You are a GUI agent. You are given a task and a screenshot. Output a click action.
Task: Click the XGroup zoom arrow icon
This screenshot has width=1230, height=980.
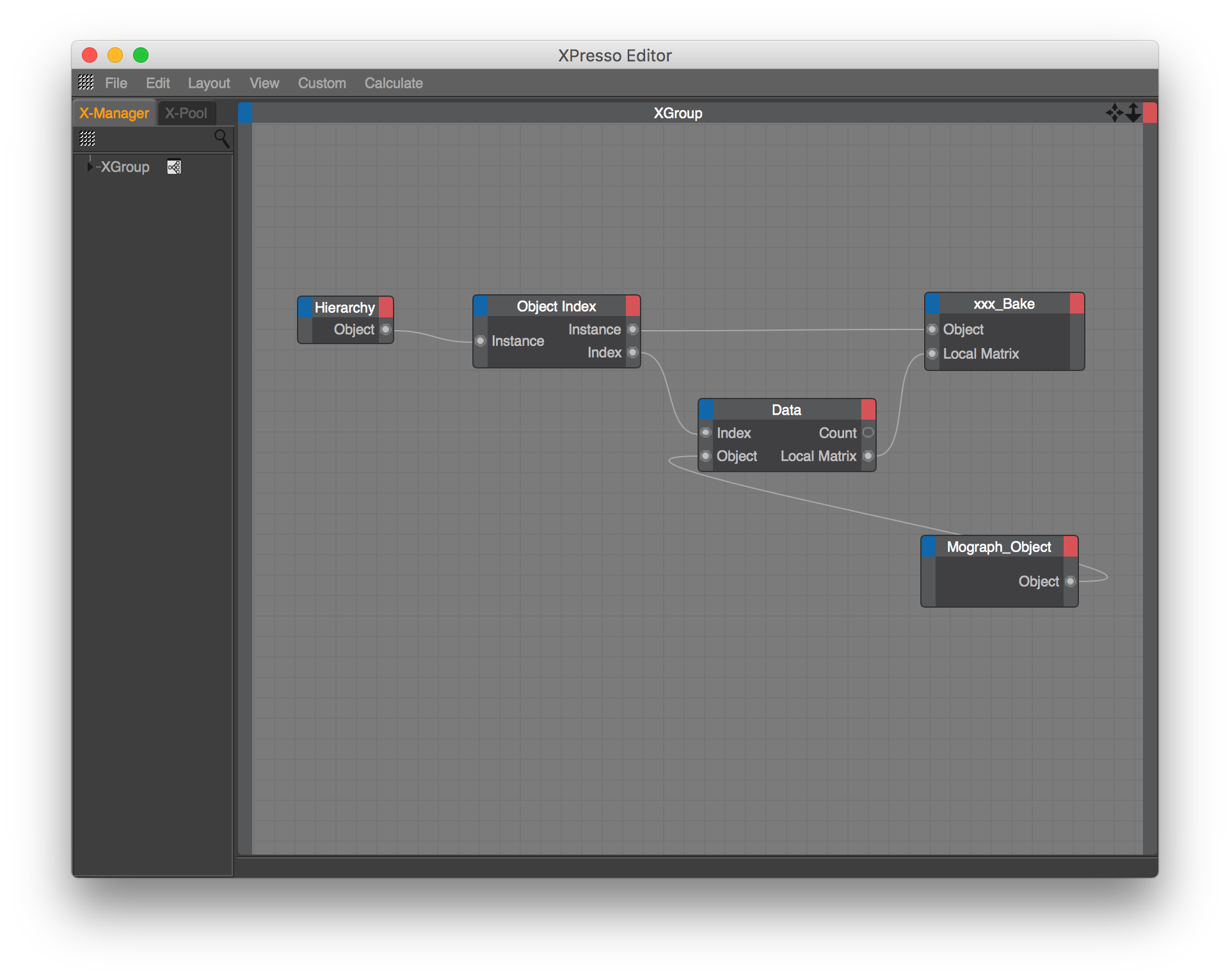click(1133, 113)
